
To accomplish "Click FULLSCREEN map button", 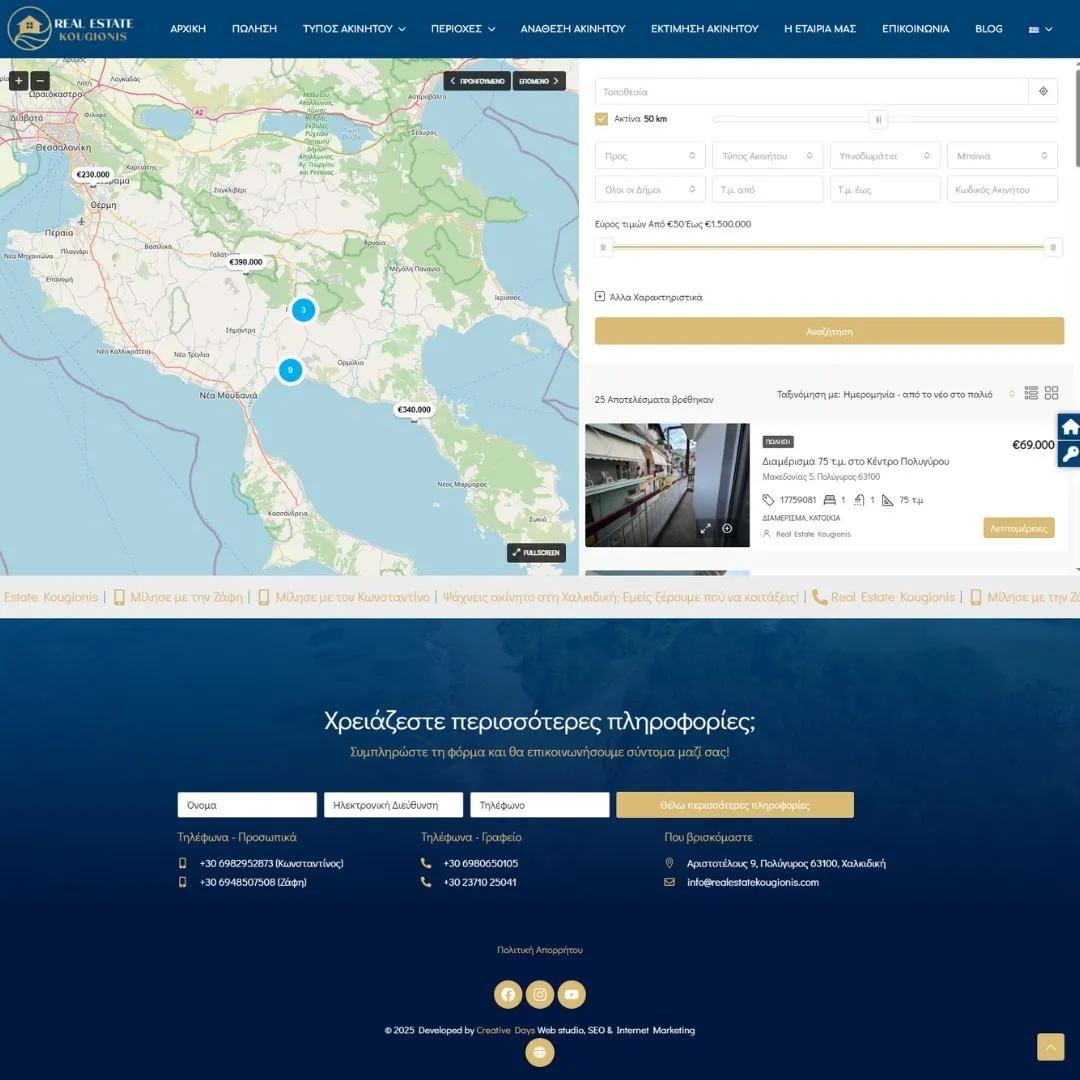I will click(537, 552).
